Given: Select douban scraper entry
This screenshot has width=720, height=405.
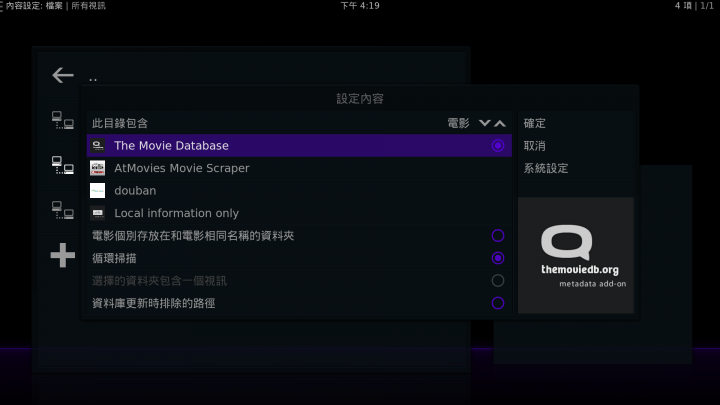Looking at the screenshot, I should coord(299,191).
